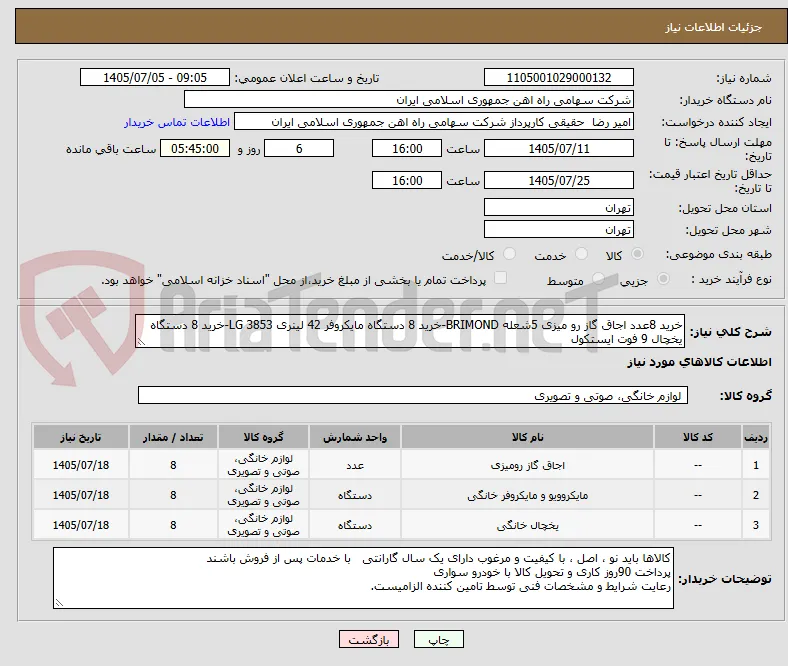Click the ردیف column header
The image size is (788, 666).
tap(755, 437)
